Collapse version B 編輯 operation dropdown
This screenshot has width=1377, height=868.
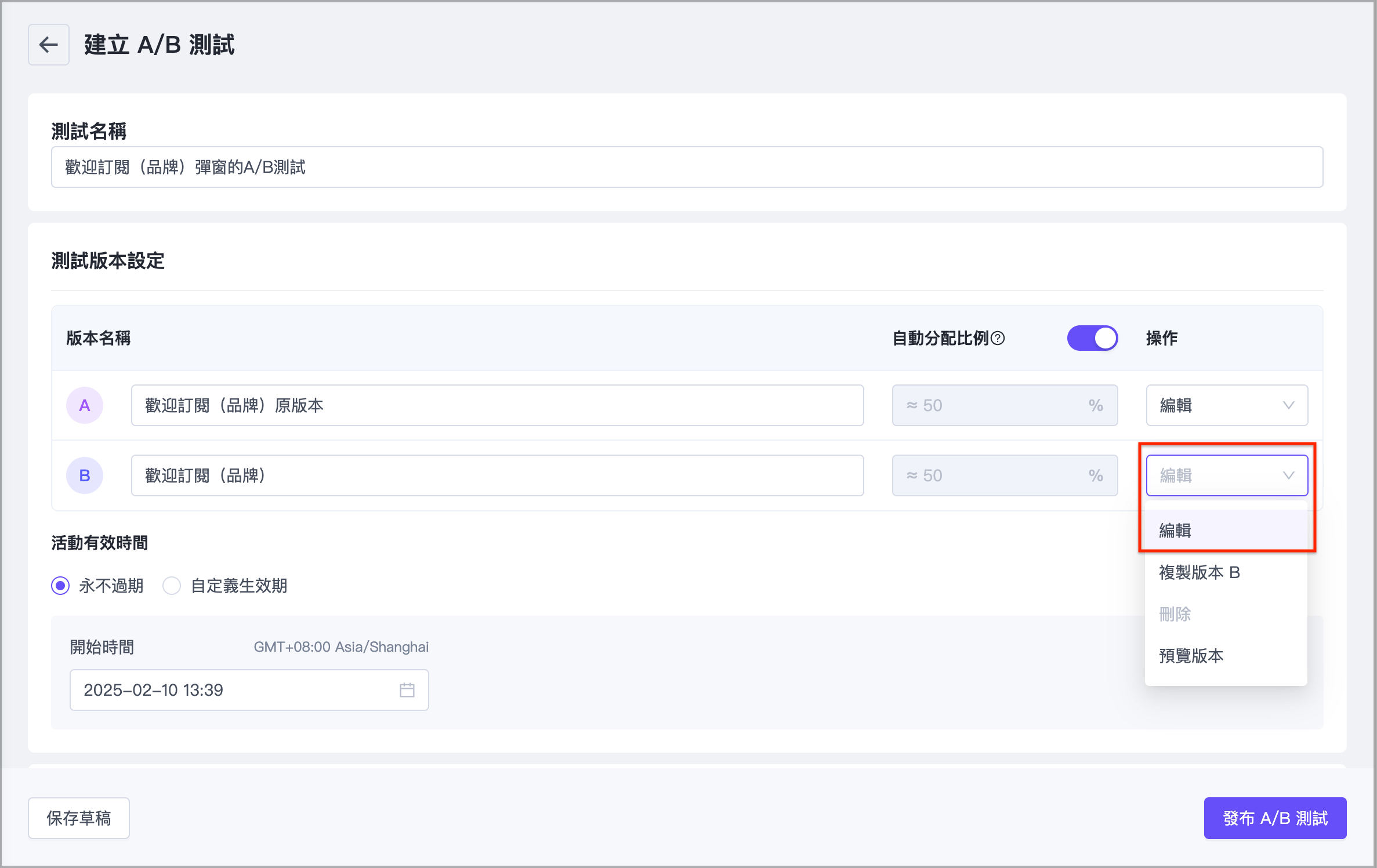[x=1218, y=475]
